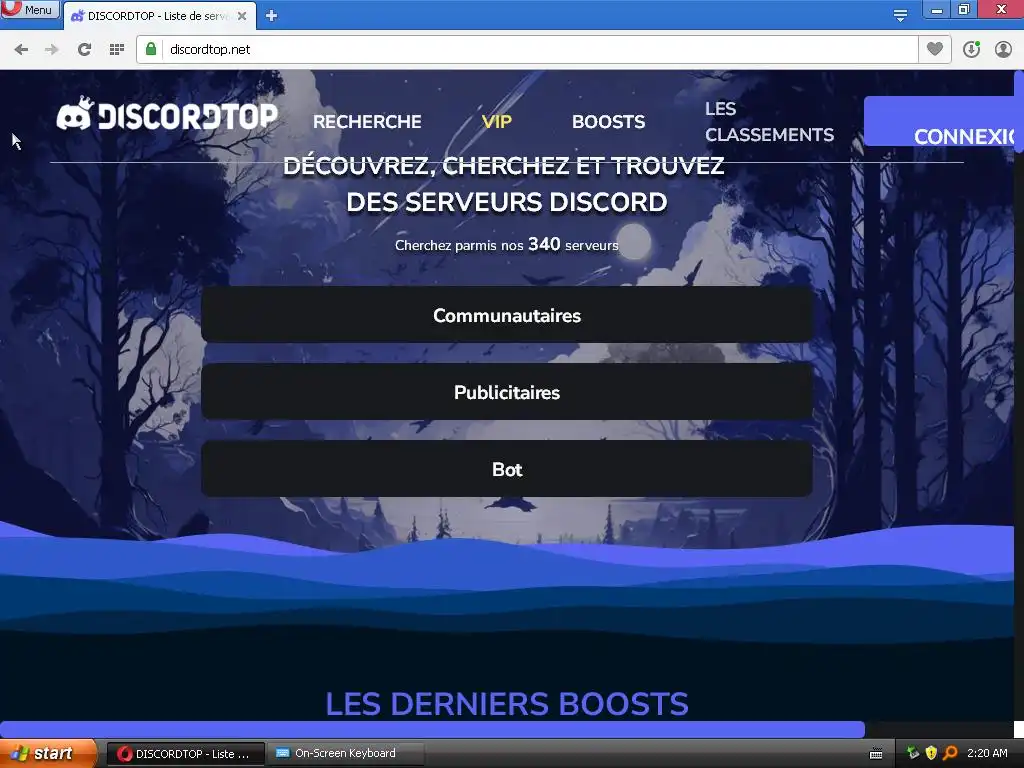The image size is (1024, 768).
Task: Click the vertical scrollbar thumb
Action: pyautogui.click(x=1019, y=111)
